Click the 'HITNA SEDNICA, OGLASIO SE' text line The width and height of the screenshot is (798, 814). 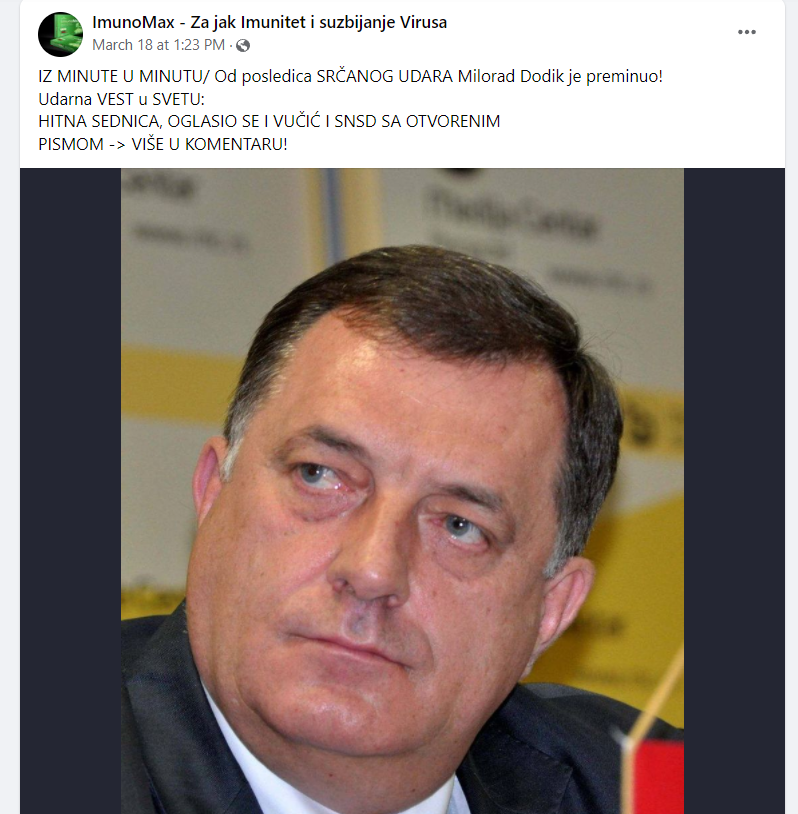[x=269, y=121]
